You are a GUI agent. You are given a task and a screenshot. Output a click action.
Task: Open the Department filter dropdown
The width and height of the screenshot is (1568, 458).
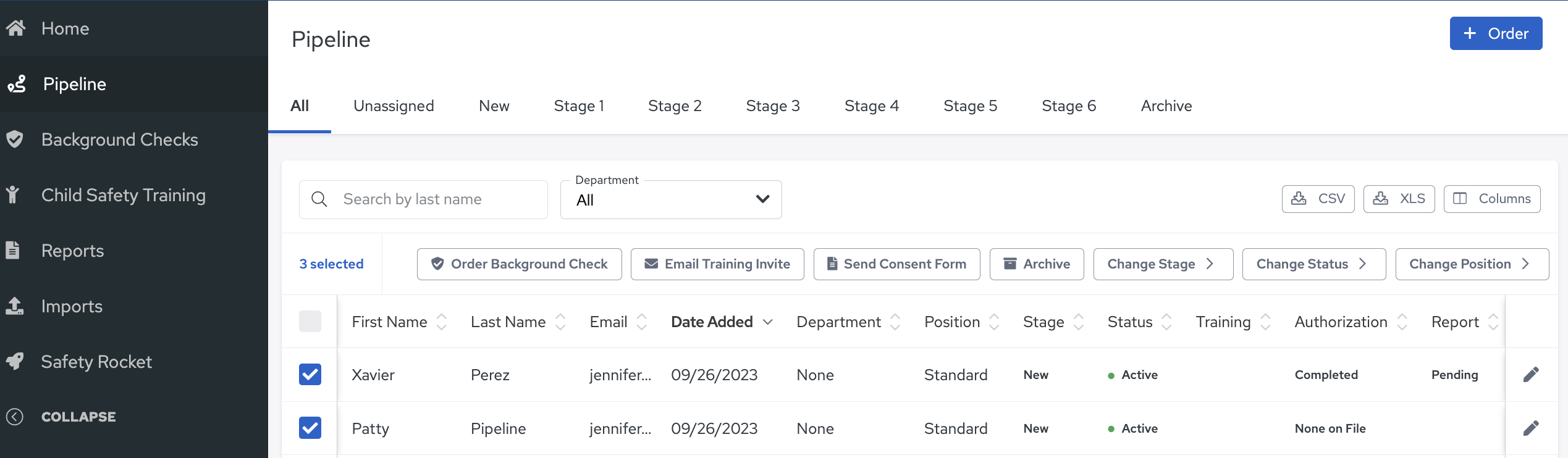point(671,199)
